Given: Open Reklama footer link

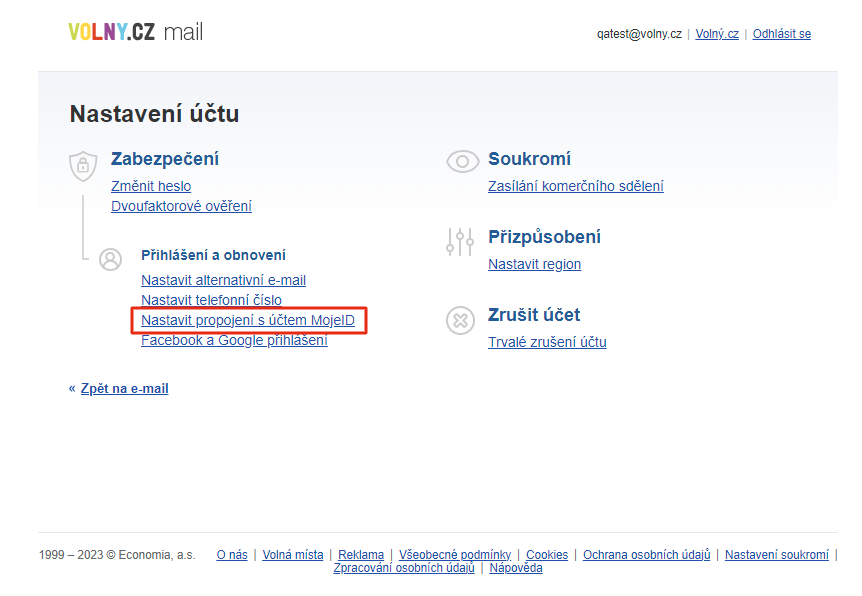Looking at the screenshot, I should (x=361, y=555).
